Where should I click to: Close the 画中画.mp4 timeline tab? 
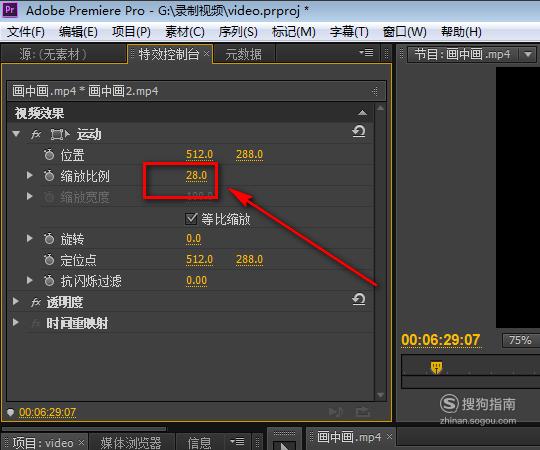point(389,436)
